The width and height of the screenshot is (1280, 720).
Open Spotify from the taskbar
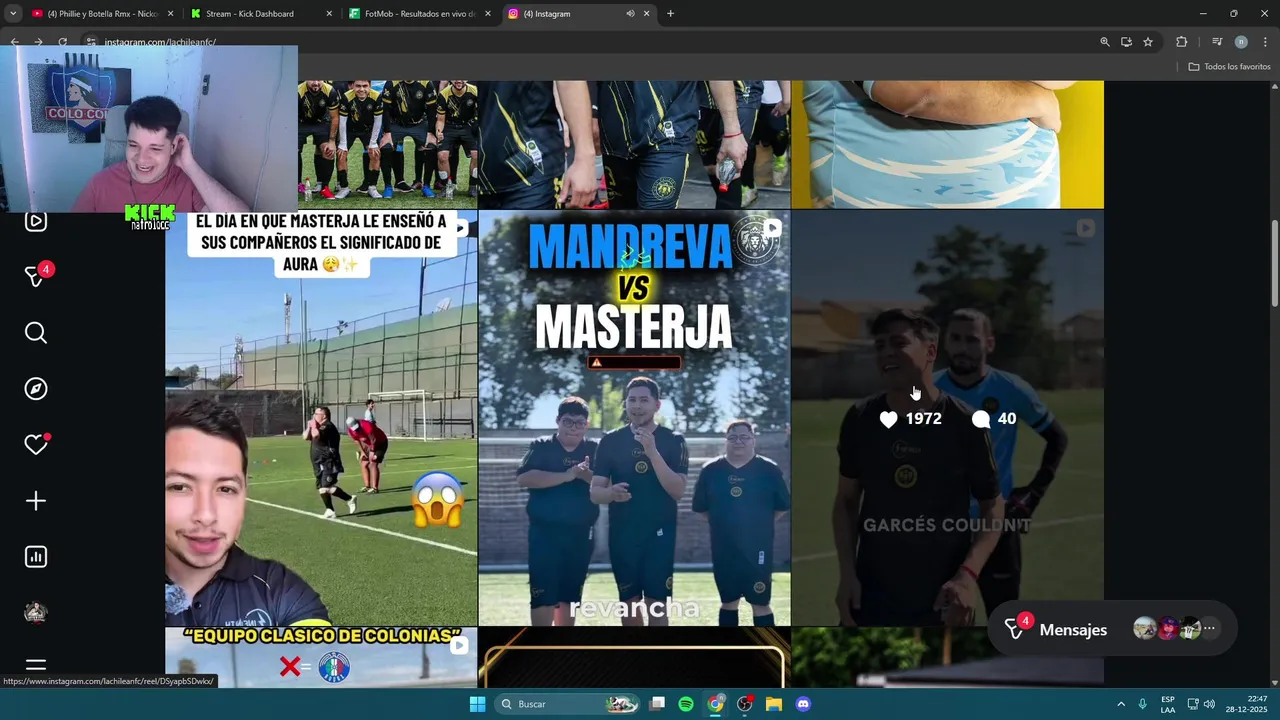click(x=686, y=704)
